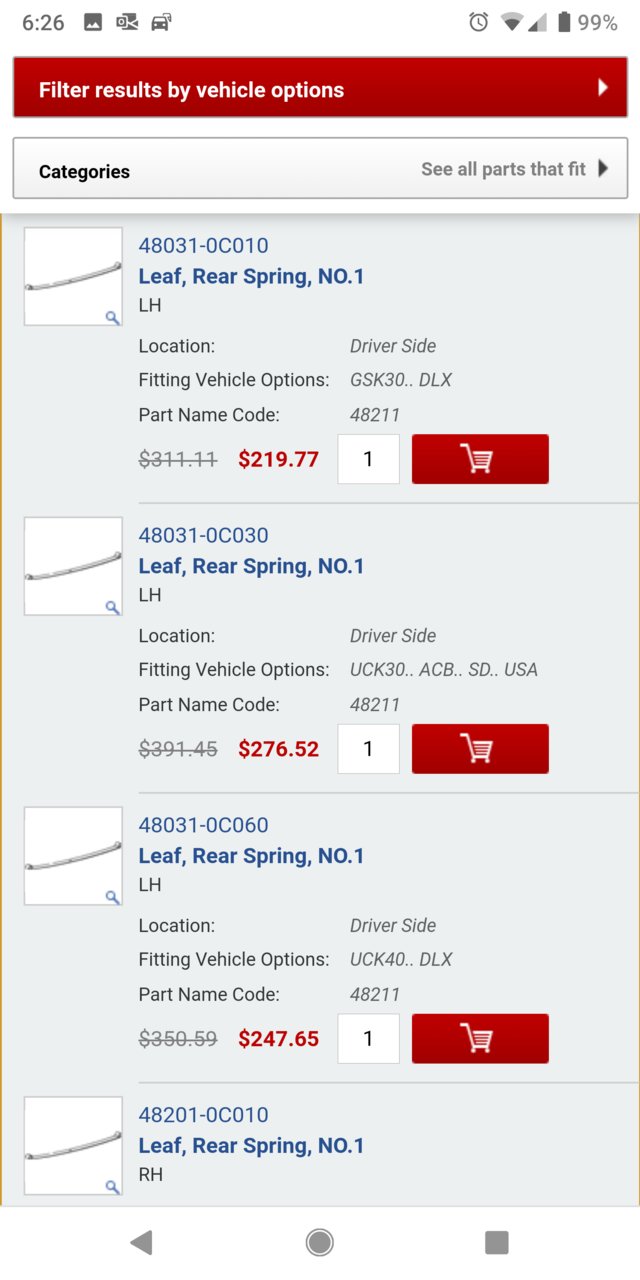
Task: Add 48031-0C010 leaf spring to cart
Action: point(480,459)
